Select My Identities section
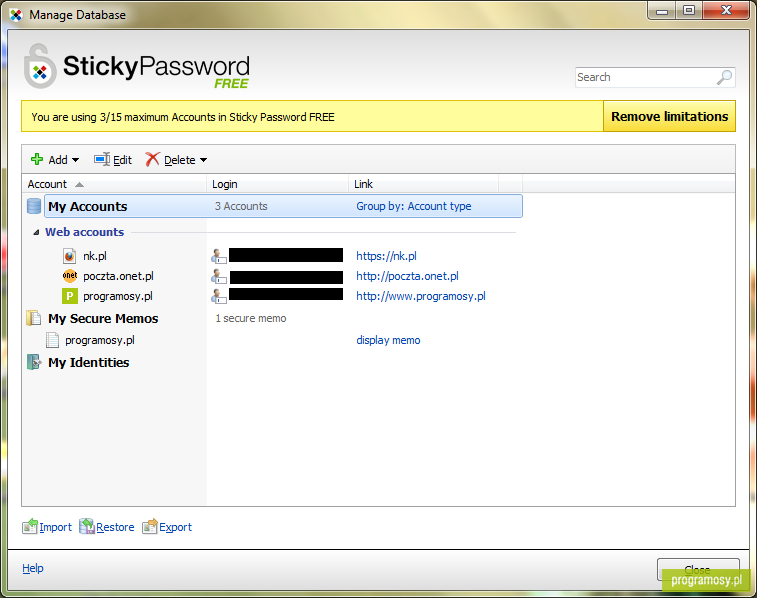The height and width of the screenshot is (598, 757). point(89,362)
